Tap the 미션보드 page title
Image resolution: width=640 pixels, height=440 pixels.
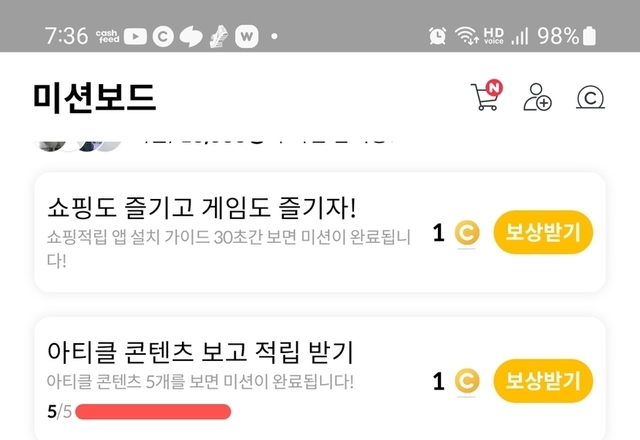click(94, 97)
